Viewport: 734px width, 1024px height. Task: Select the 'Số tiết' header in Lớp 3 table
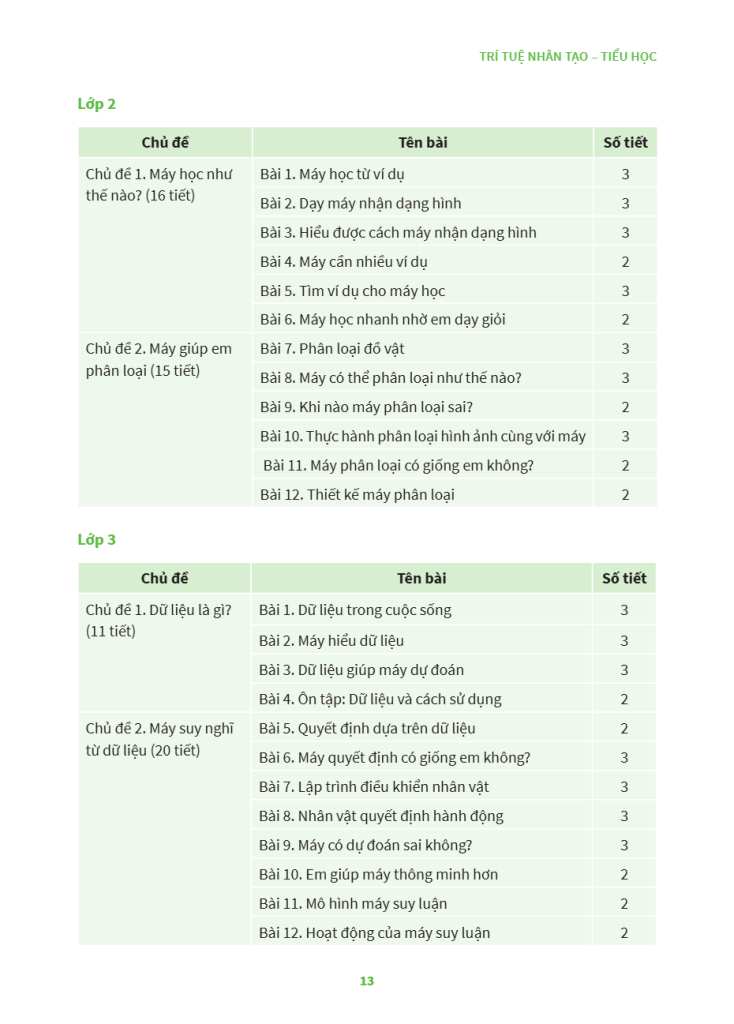click(624, 579)
